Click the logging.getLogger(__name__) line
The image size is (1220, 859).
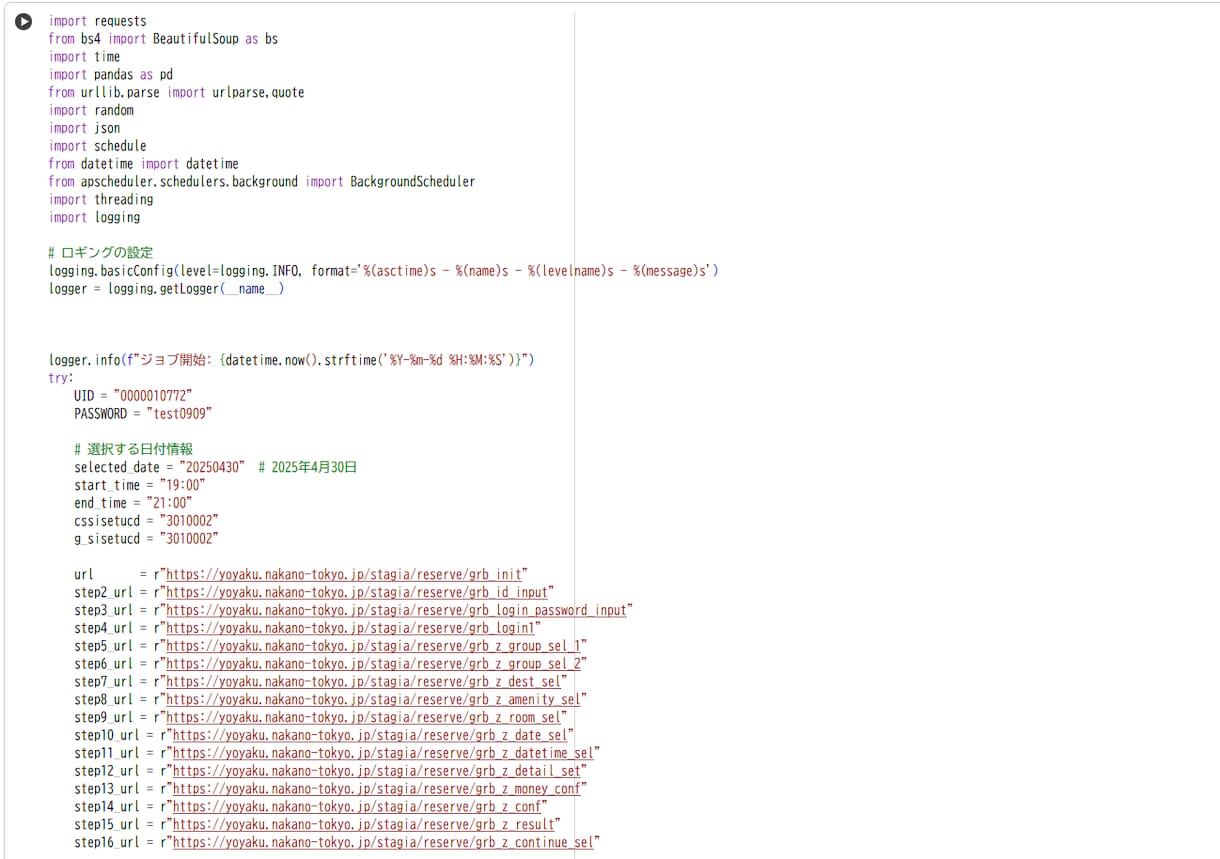[x=167, y=289]
